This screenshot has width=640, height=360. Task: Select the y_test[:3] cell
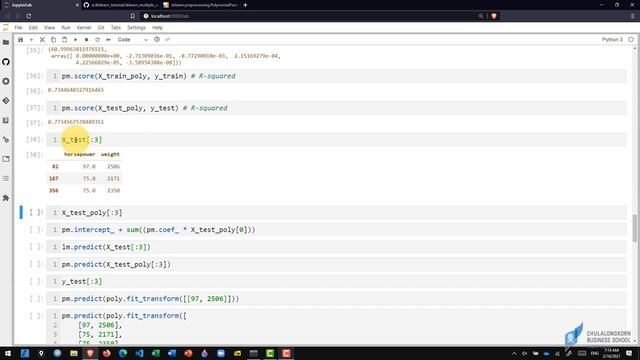[336, 281]
